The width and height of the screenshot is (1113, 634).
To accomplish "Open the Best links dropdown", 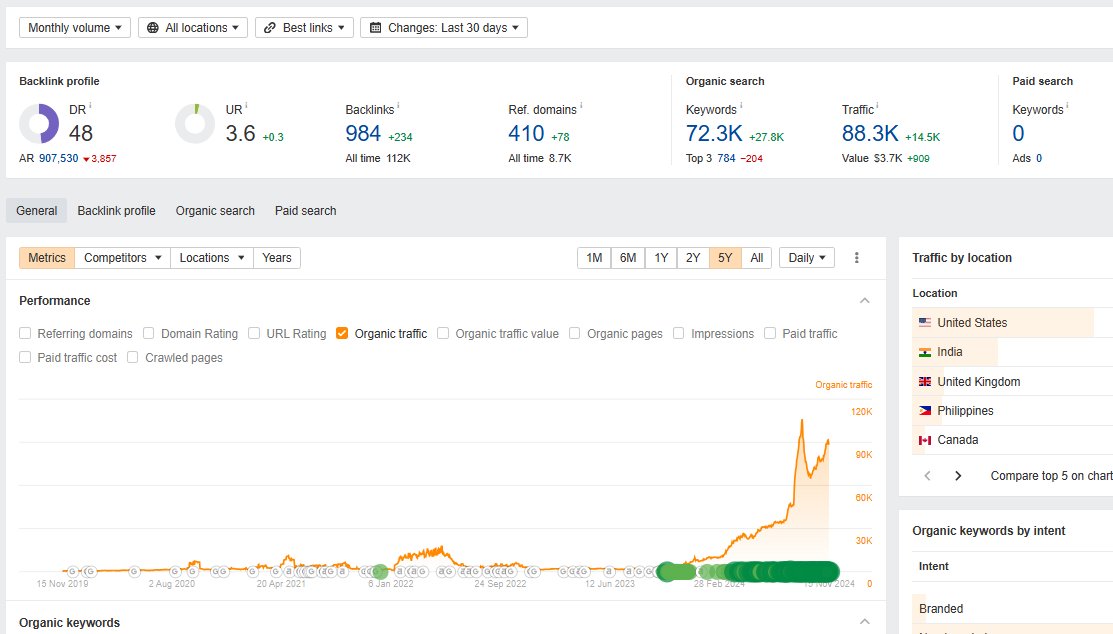I will pos(305,28).
